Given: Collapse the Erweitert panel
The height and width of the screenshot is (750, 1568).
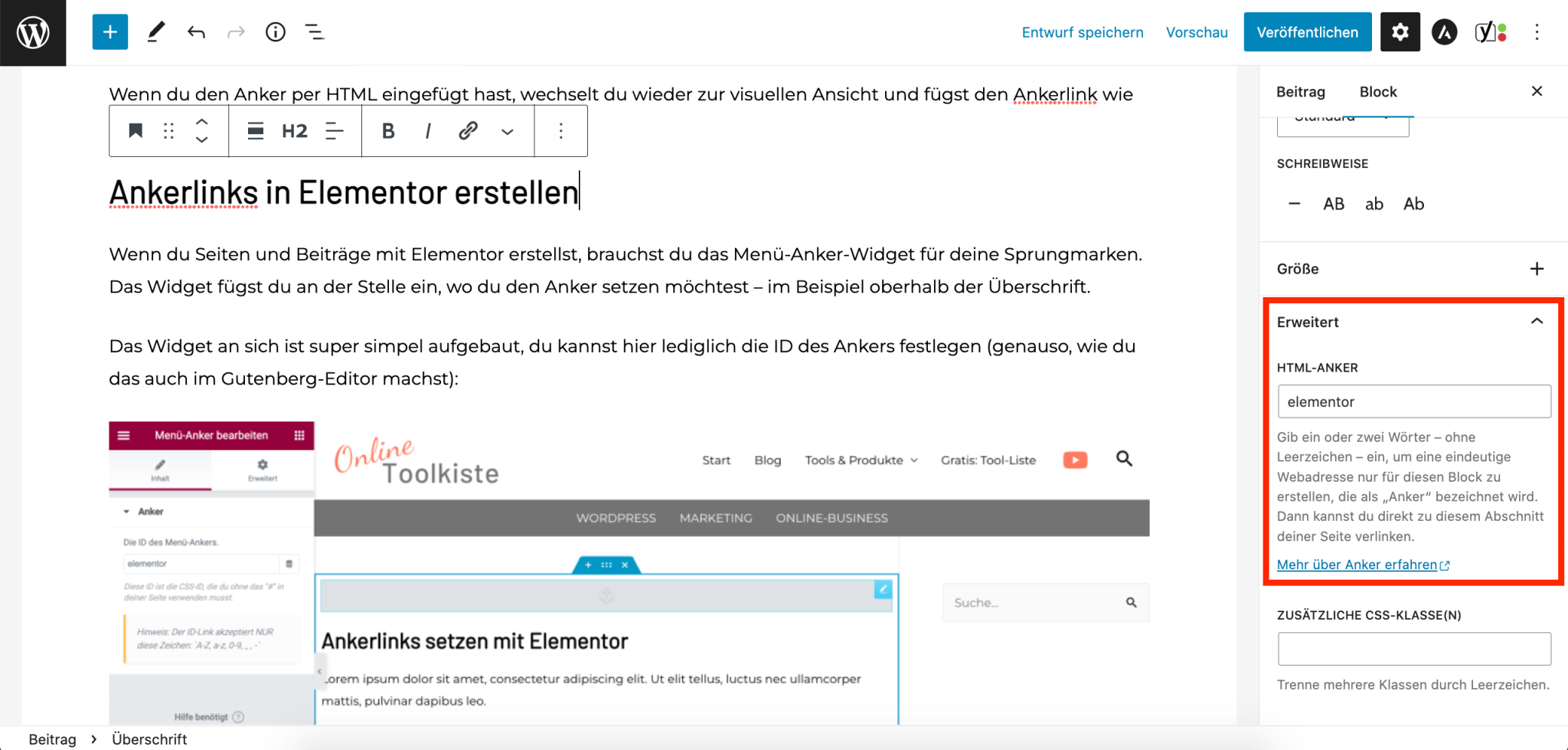Looking at the screenshot, I should coord(1536,322).
